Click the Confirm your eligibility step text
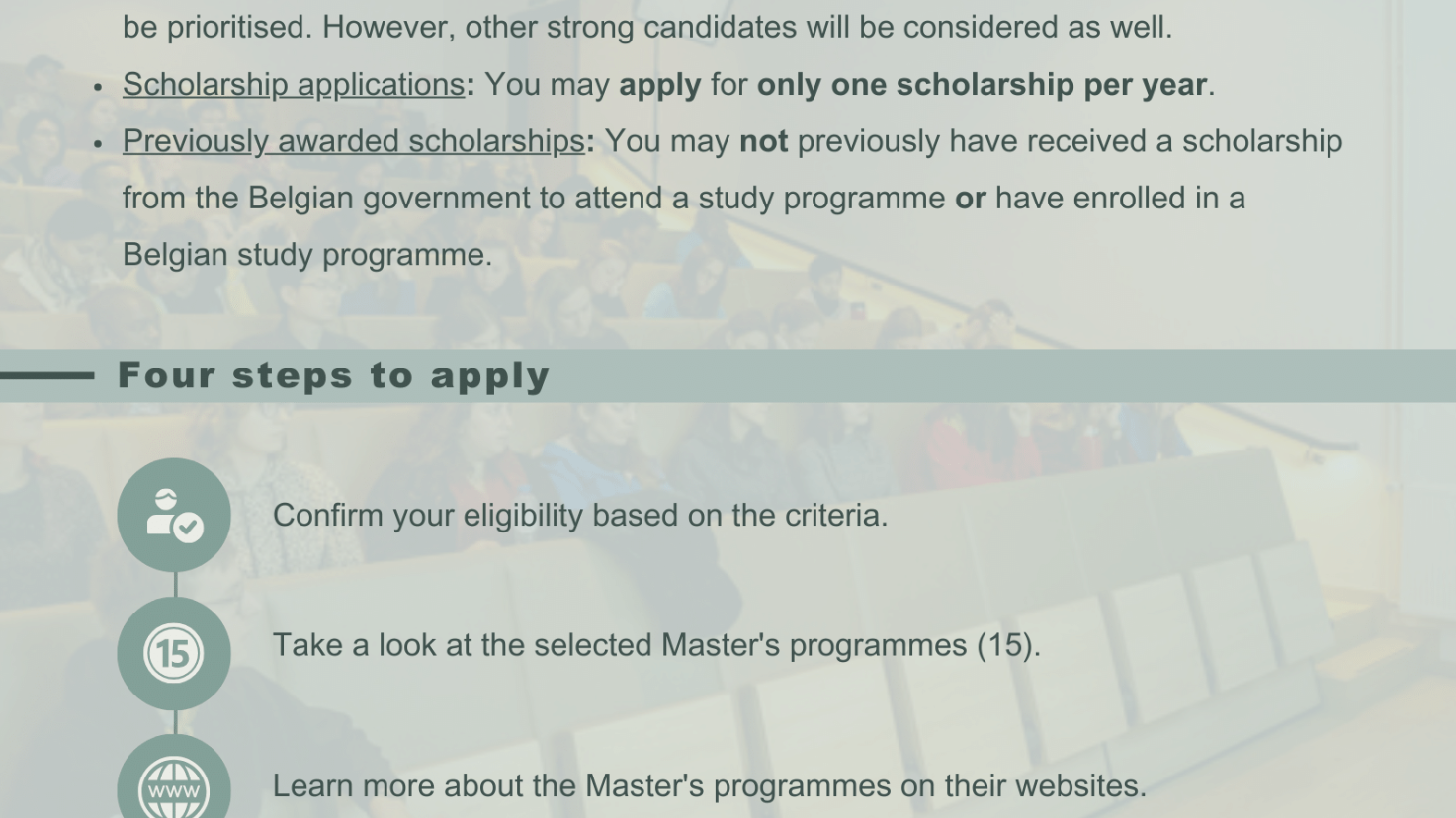This screenshot has width=1456, height=818. coord(580,515)
